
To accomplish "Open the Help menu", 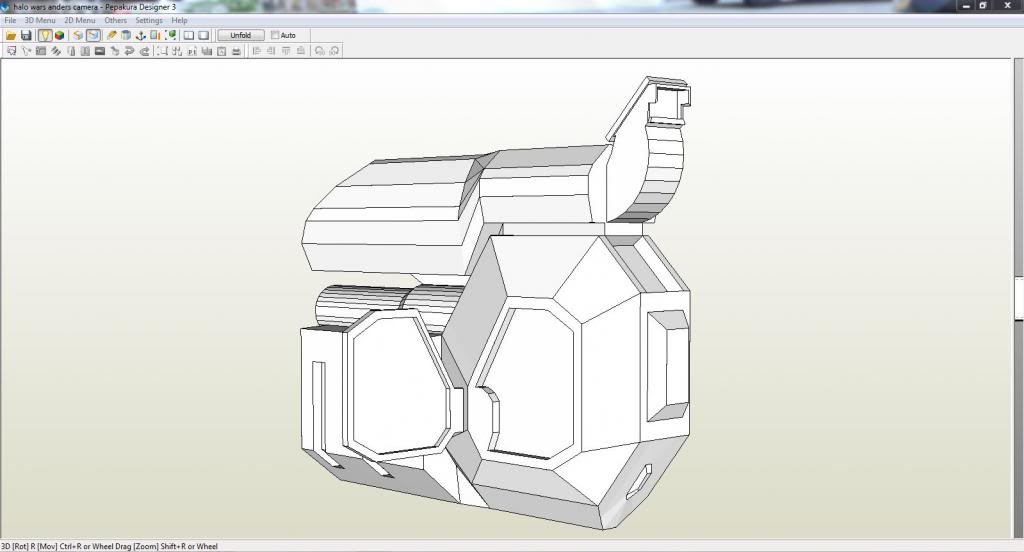I will click(x=179, y=20).
